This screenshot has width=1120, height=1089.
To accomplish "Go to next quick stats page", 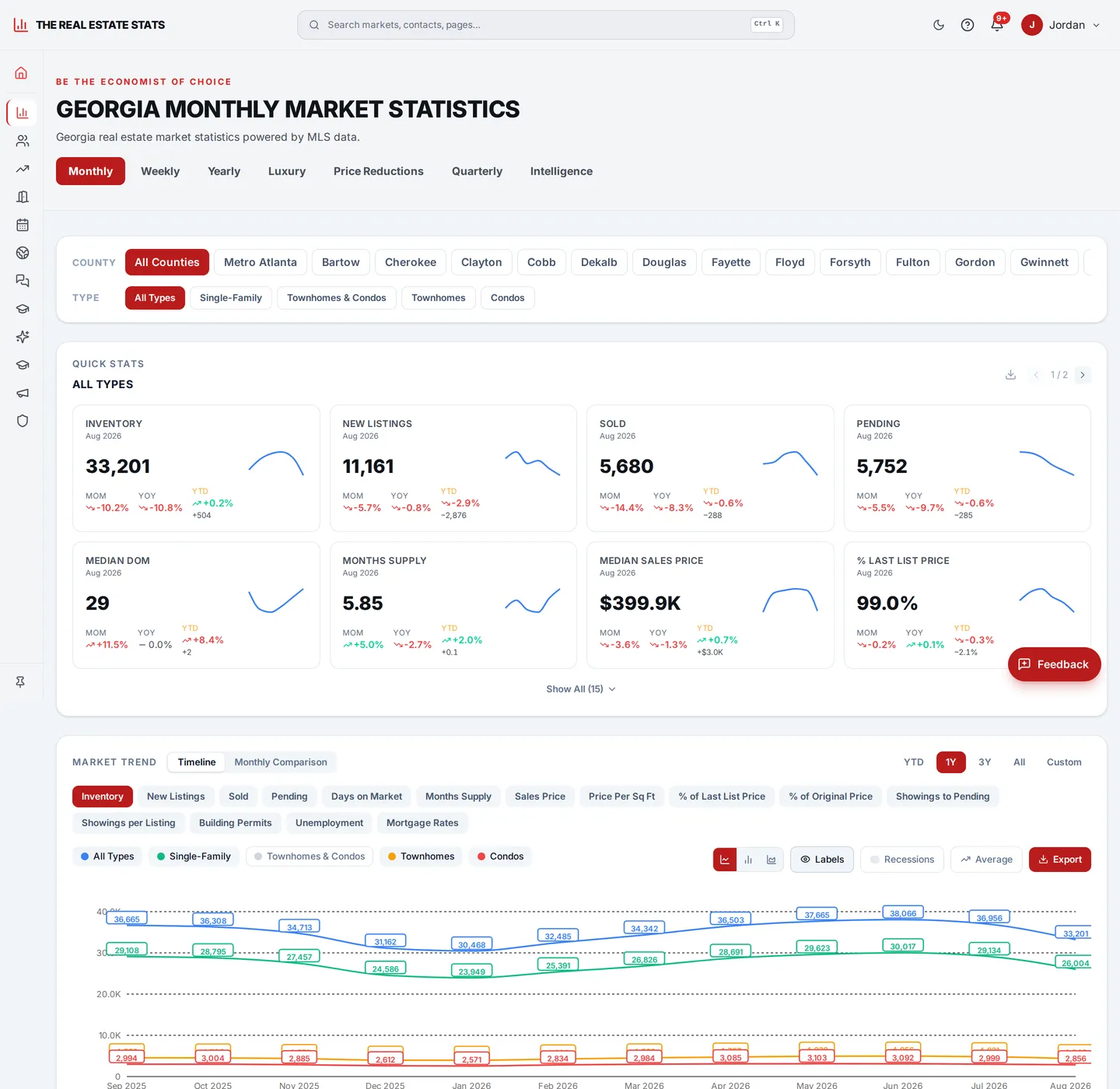I will click(x=1083, y=375).
